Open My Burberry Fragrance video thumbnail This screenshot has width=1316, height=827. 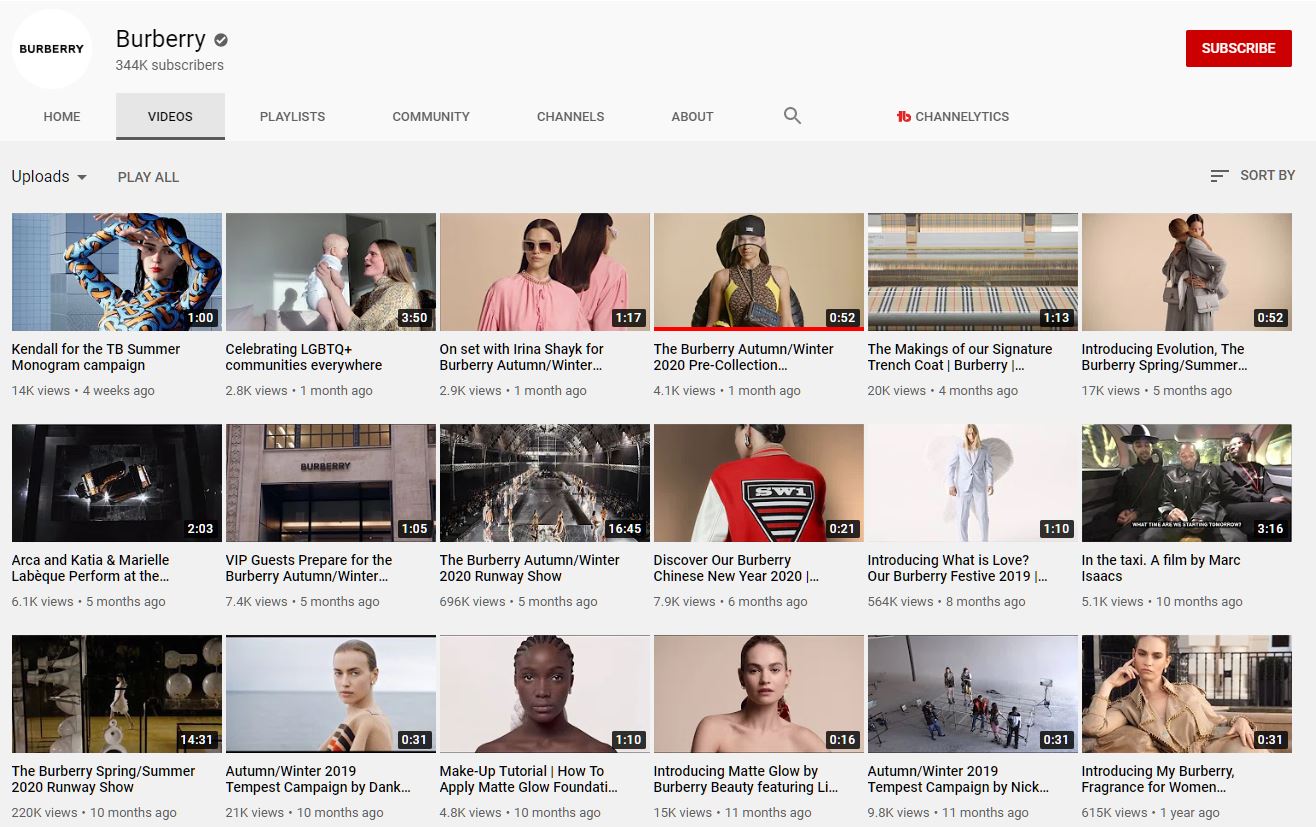(x=1187, y=694)
